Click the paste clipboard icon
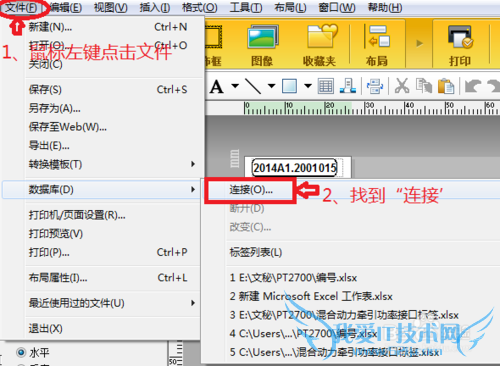This screenshot has width=500, height=366. [x=446, y=86]
